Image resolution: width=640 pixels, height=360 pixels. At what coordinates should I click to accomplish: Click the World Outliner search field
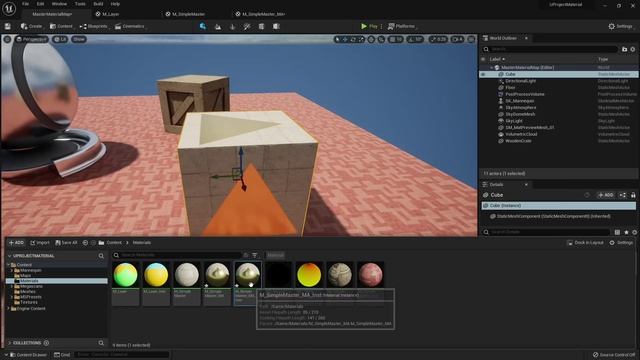[x=550, y=49]
